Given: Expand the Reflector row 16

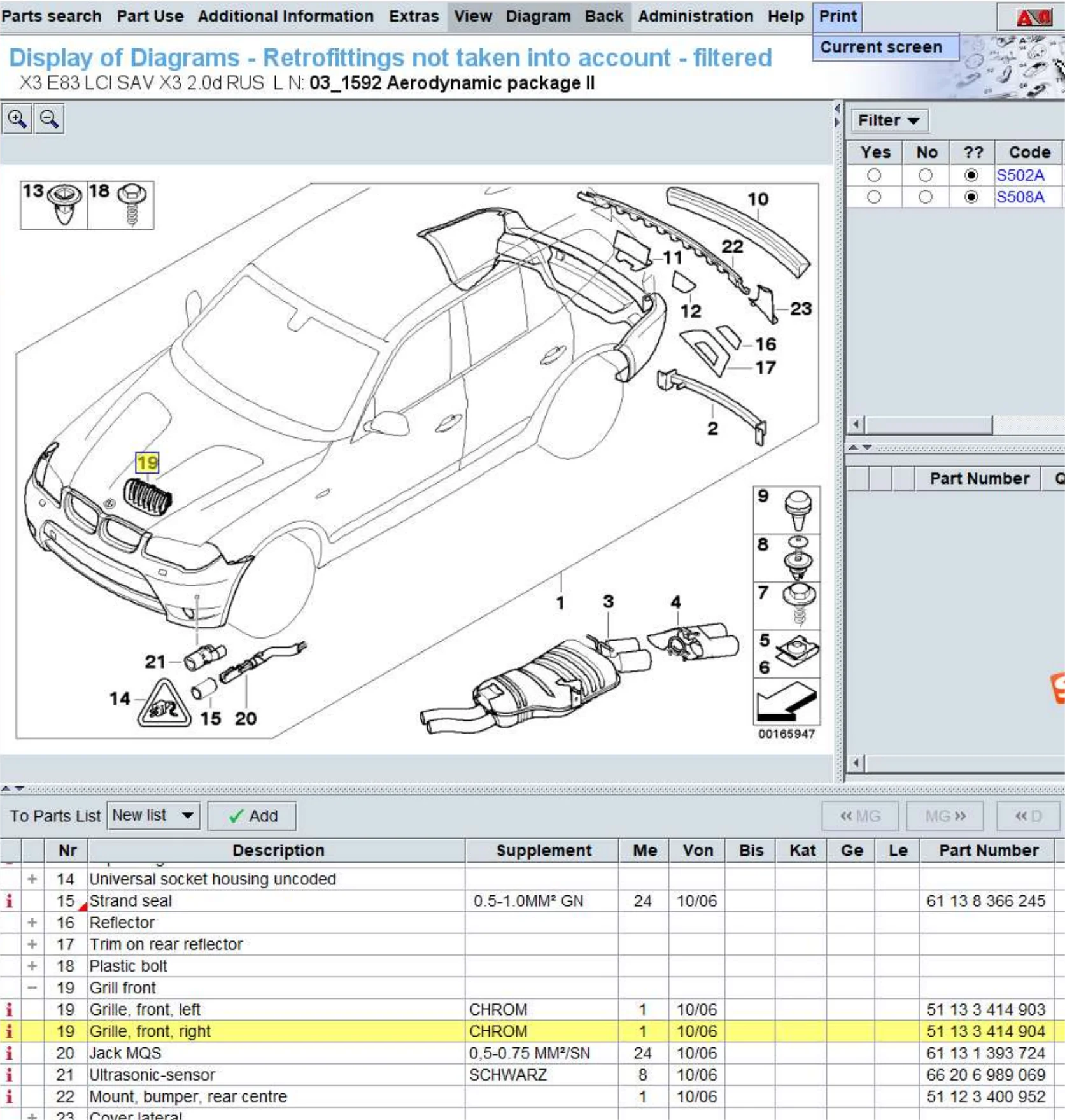Looking at the screenshot, I should (x=32, y=923).
